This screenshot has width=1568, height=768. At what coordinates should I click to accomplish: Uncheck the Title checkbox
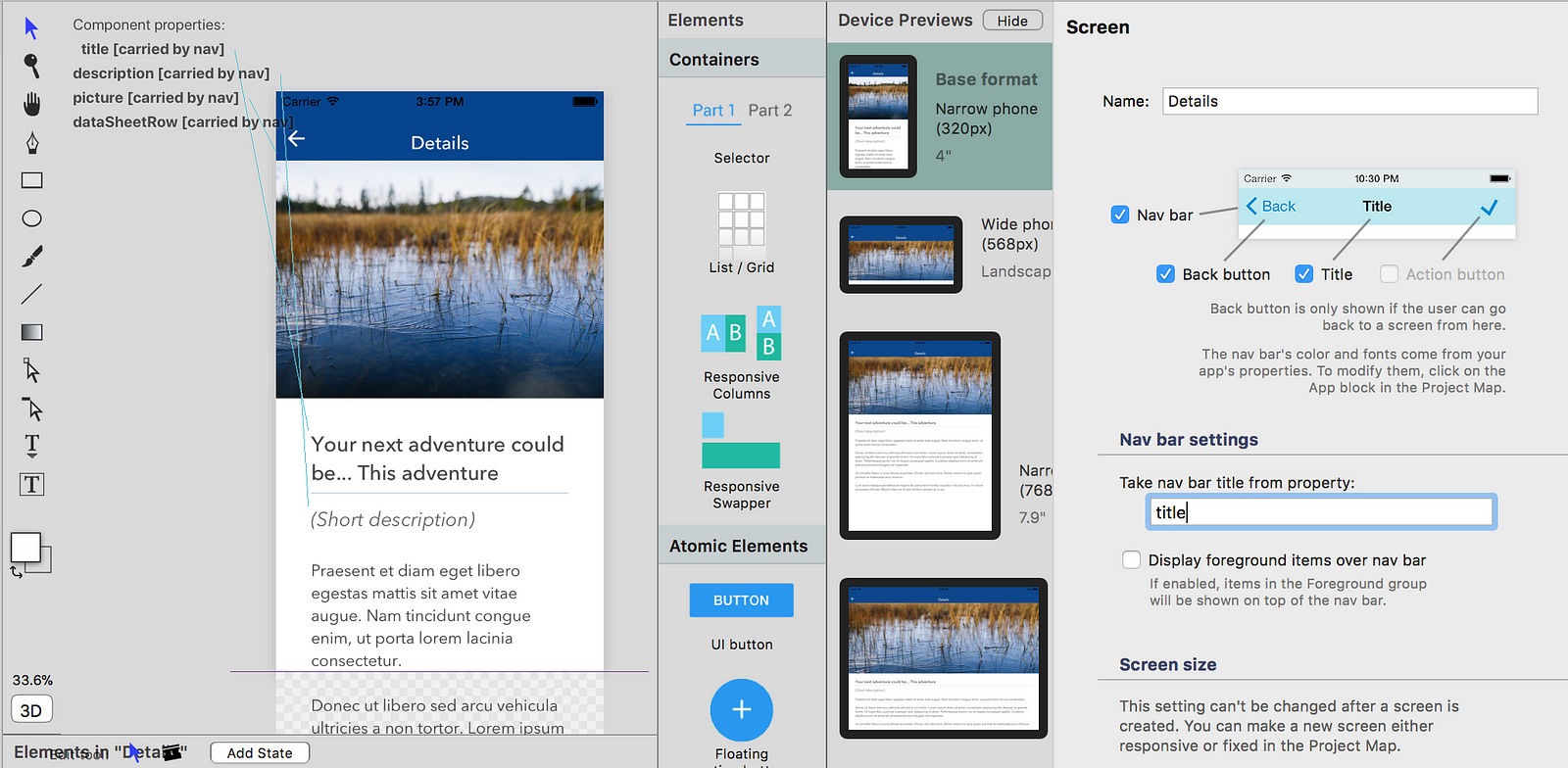click(x=1303, y=274)
